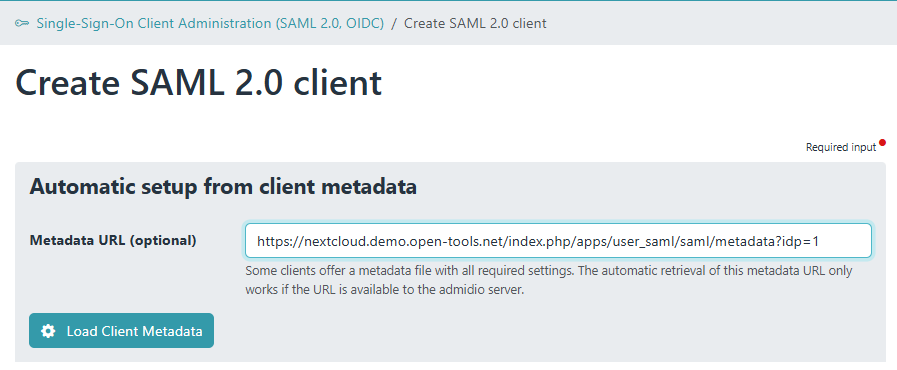The height and width of the screenshot is (370, 897).
Task: Click the Metadata URL (optional) label
Action: pyautogui.click(x=113, y=240)
